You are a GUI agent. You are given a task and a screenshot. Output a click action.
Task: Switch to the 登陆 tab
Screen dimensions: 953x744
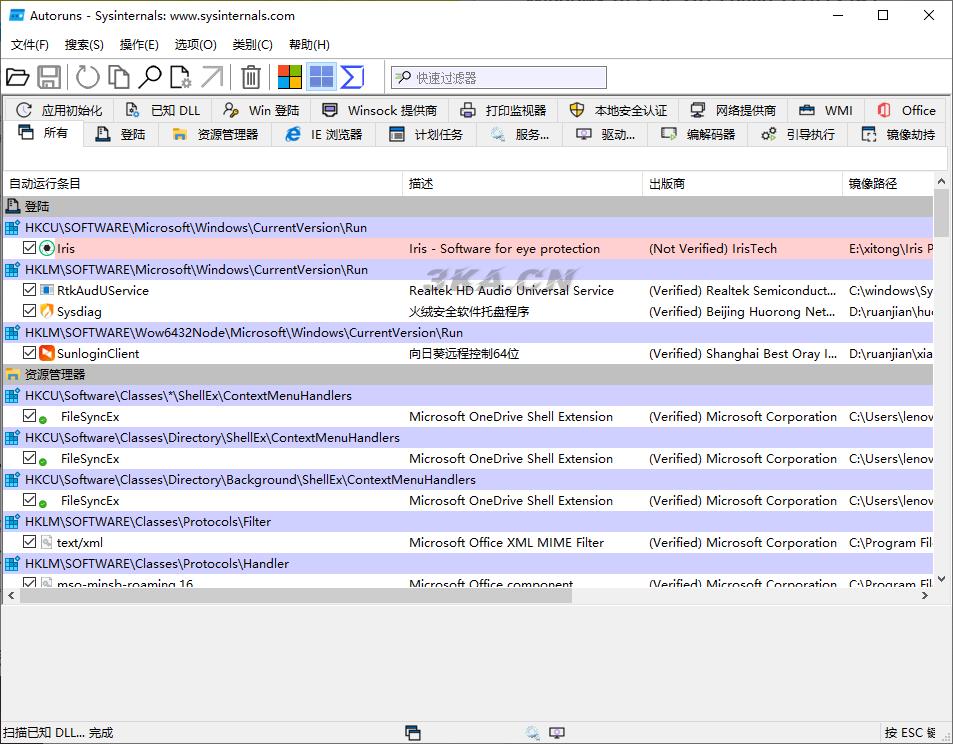click(120, 134)
